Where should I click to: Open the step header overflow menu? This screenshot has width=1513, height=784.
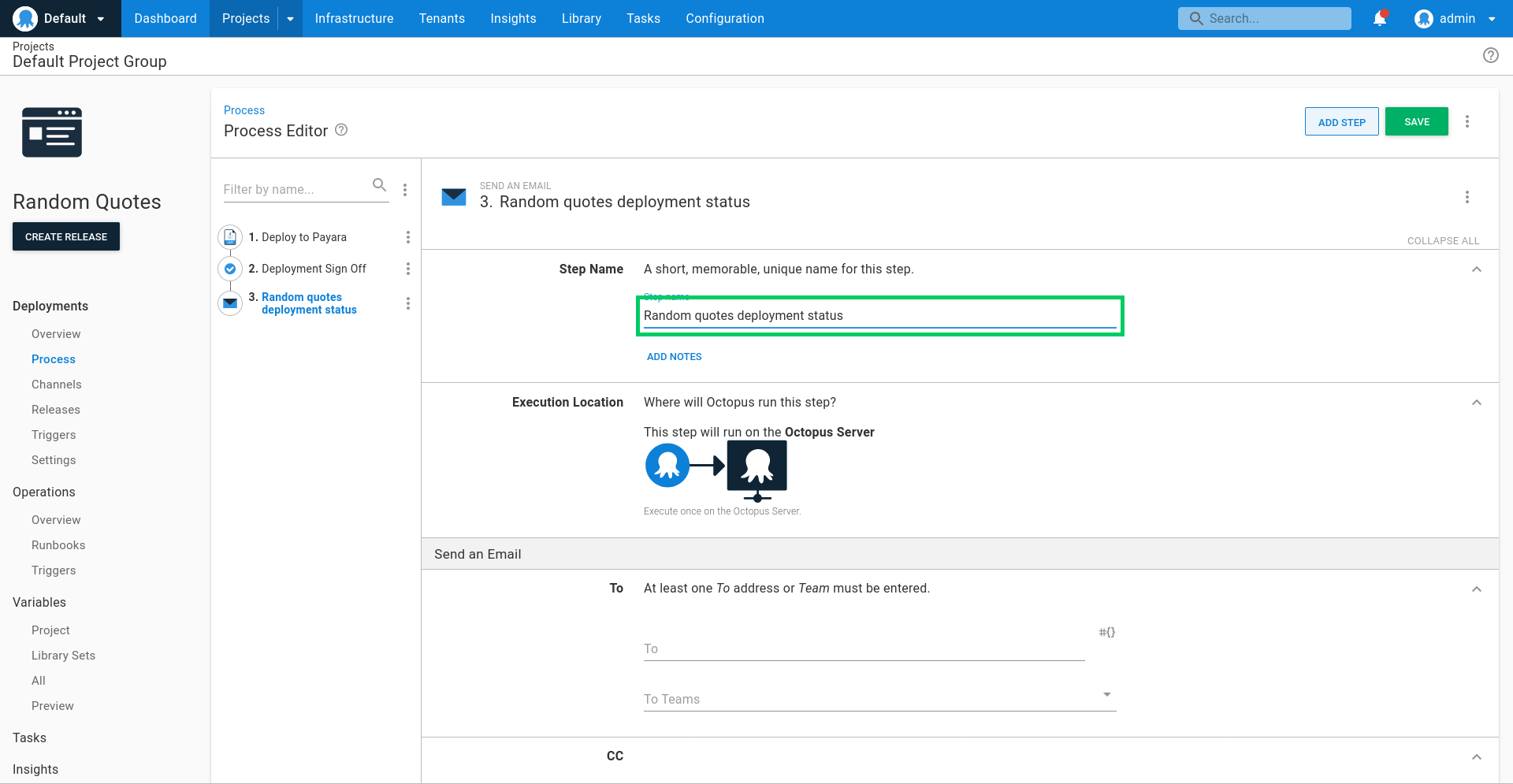point(1467,197)
